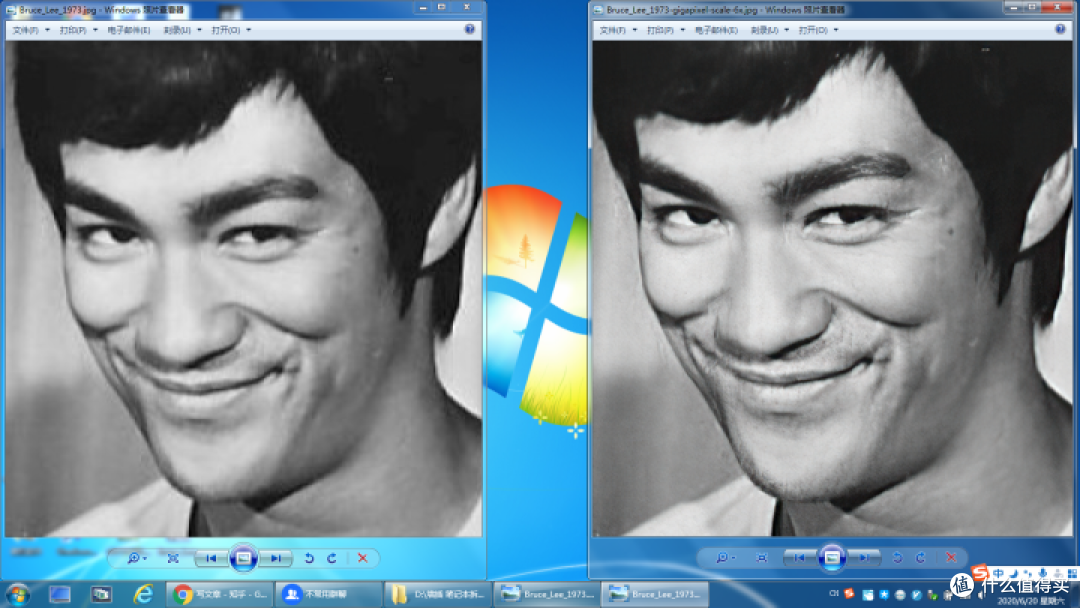
Task: Expand 打印 dropdown arrow in left viewer
Action: click(x=95, y=30)
